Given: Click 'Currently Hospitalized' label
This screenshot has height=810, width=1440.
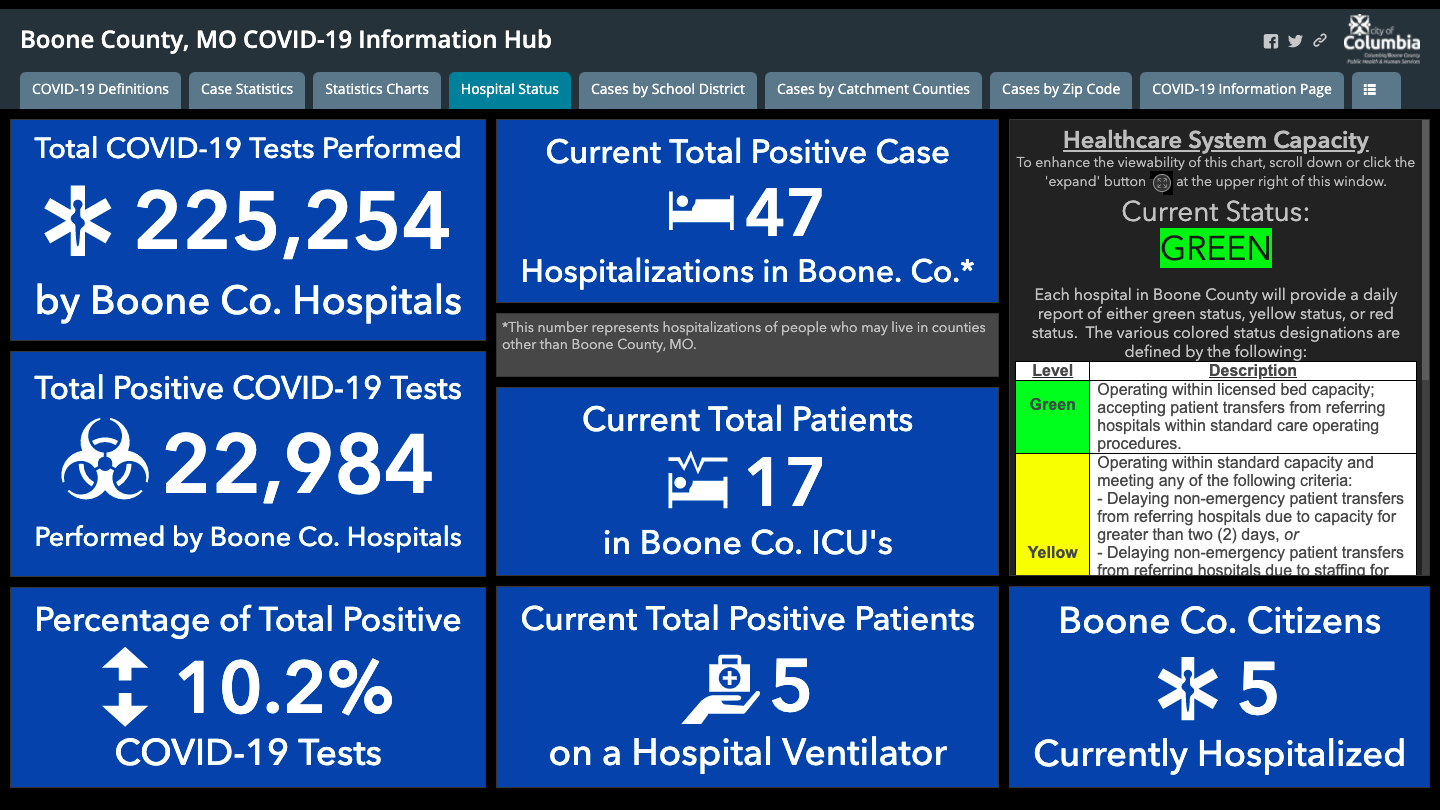Looking at the screenshot, I should pyautogui.click(x=1219, y=754).
